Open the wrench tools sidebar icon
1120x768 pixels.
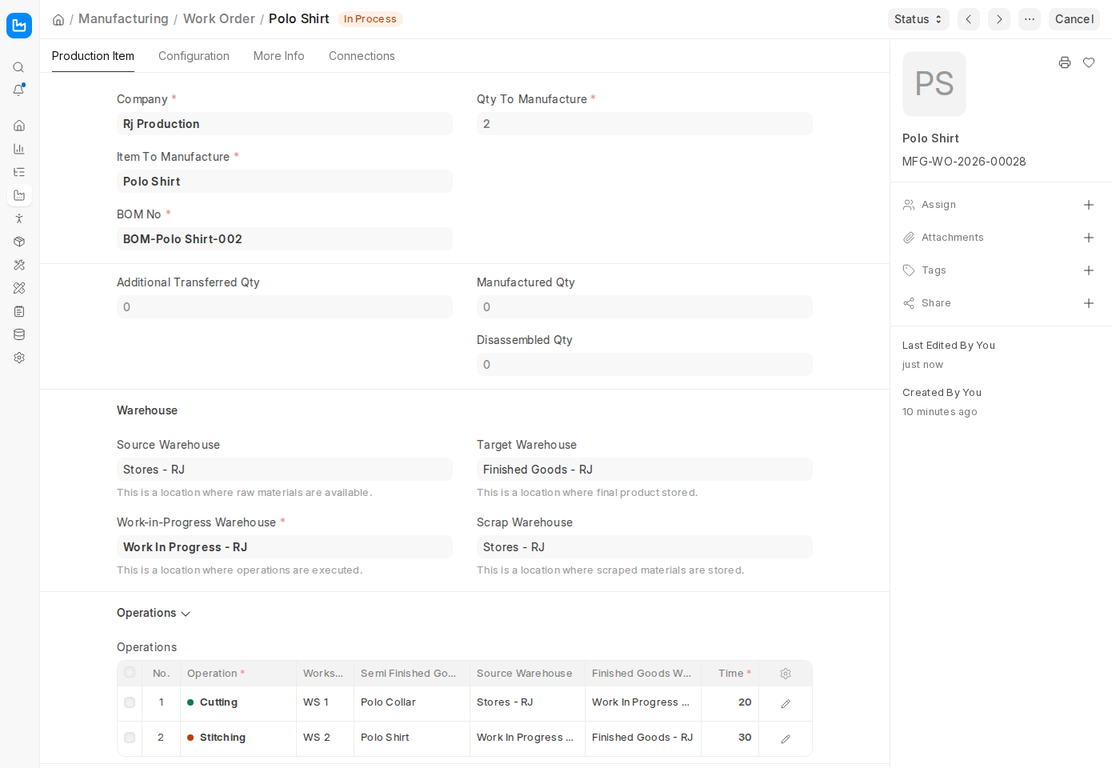(x=19, y=265)
